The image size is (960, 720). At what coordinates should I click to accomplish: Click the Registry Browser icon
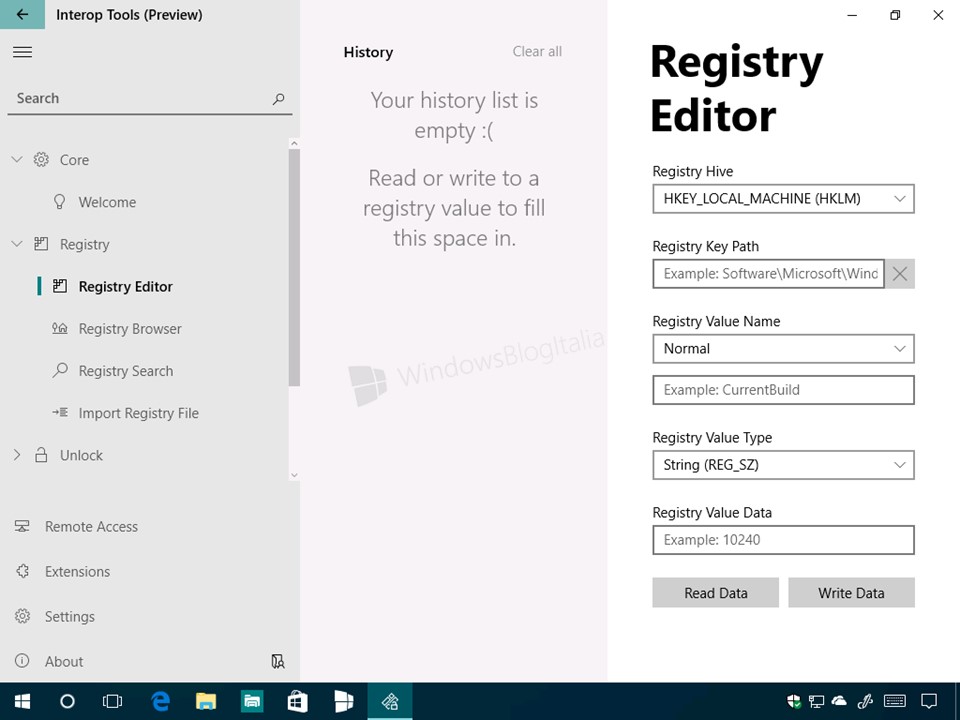(60, 328)
